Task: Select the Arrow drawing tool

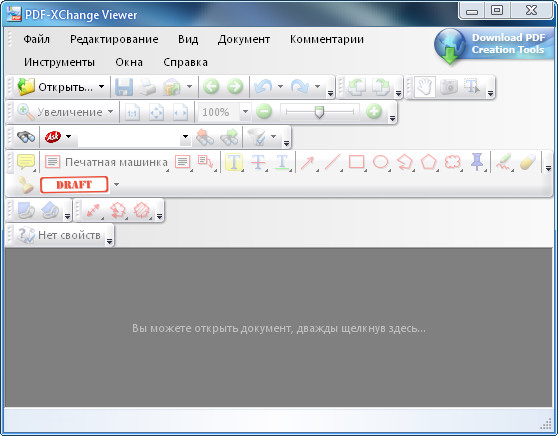Action: click(x=307, y=163)
